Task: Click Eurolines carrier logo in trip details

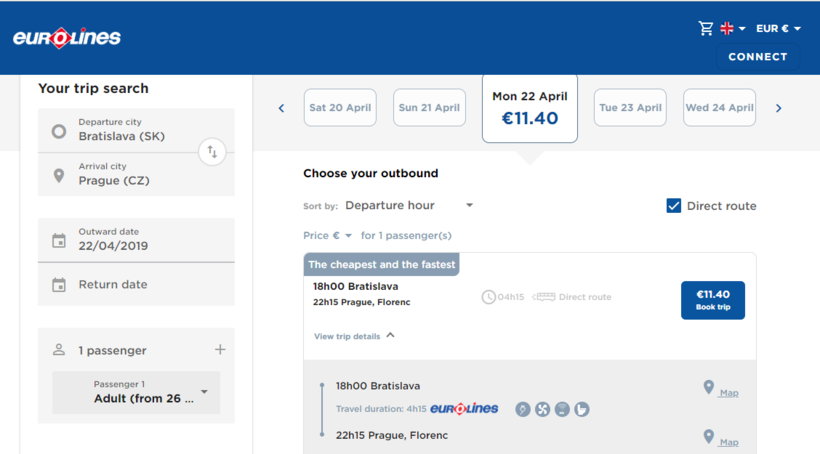Action: point(464,408)
